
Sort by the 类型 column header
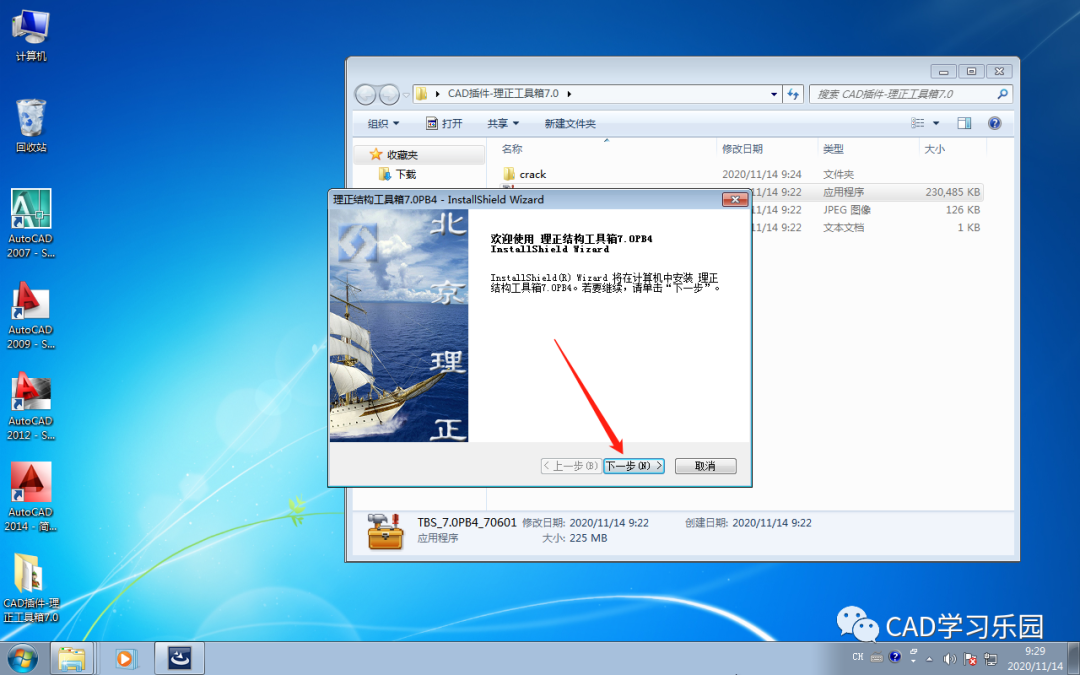coord(833,149)
